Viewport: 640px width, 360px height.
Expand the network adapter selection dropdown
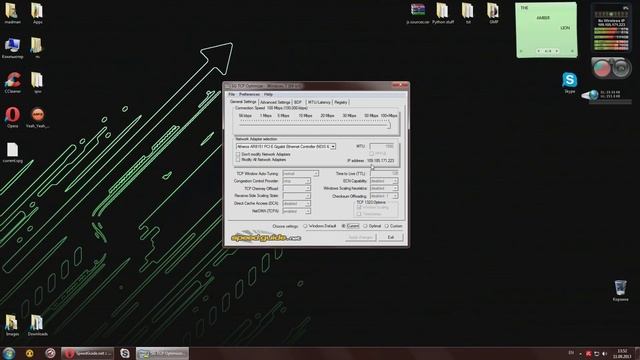[x=333, y=146]
